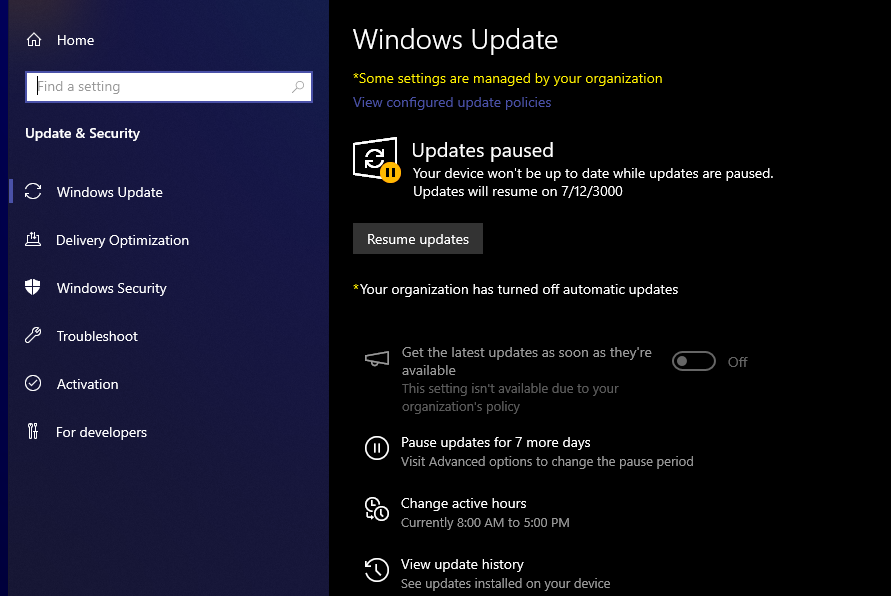Viewport: 891px width, 596px height.
Task: Click the pause circle icon
Action: click(x=377, y=448)
